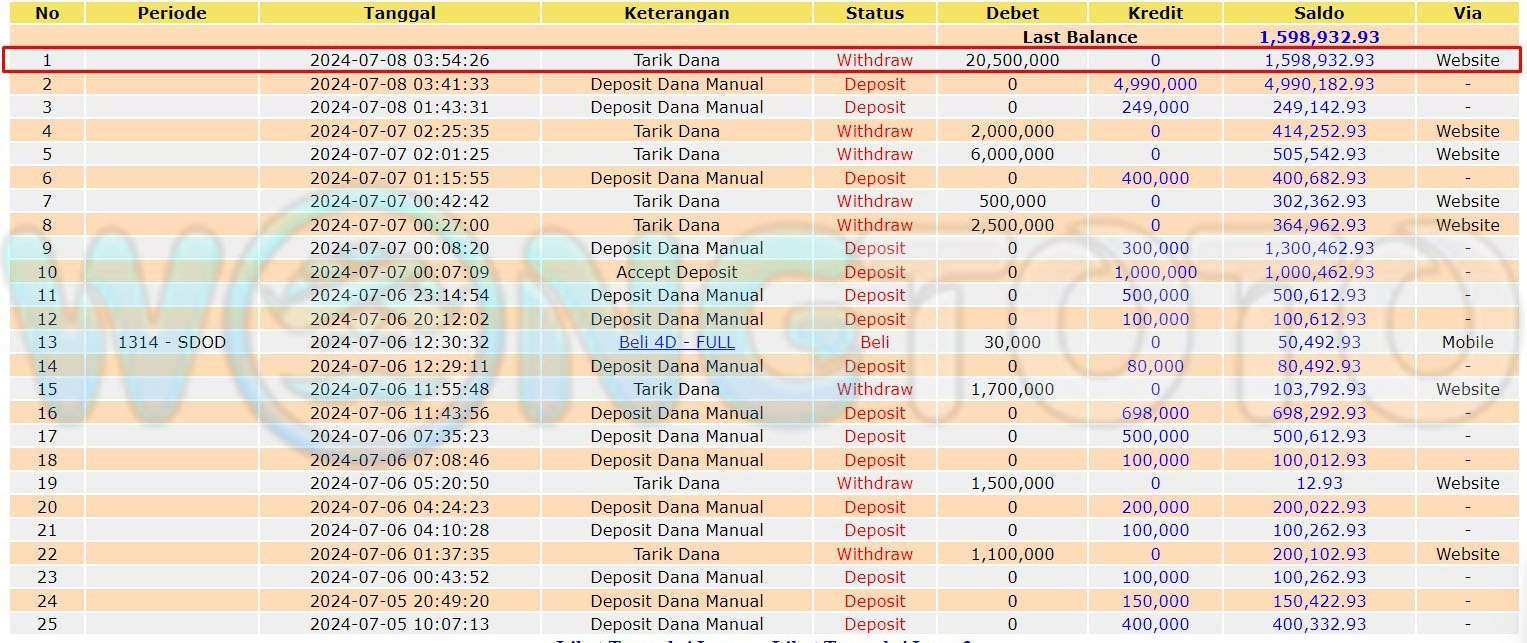Select the "Accept Deposit" description cell
This screenshot has width=1527, height=643.
(676, 272)
